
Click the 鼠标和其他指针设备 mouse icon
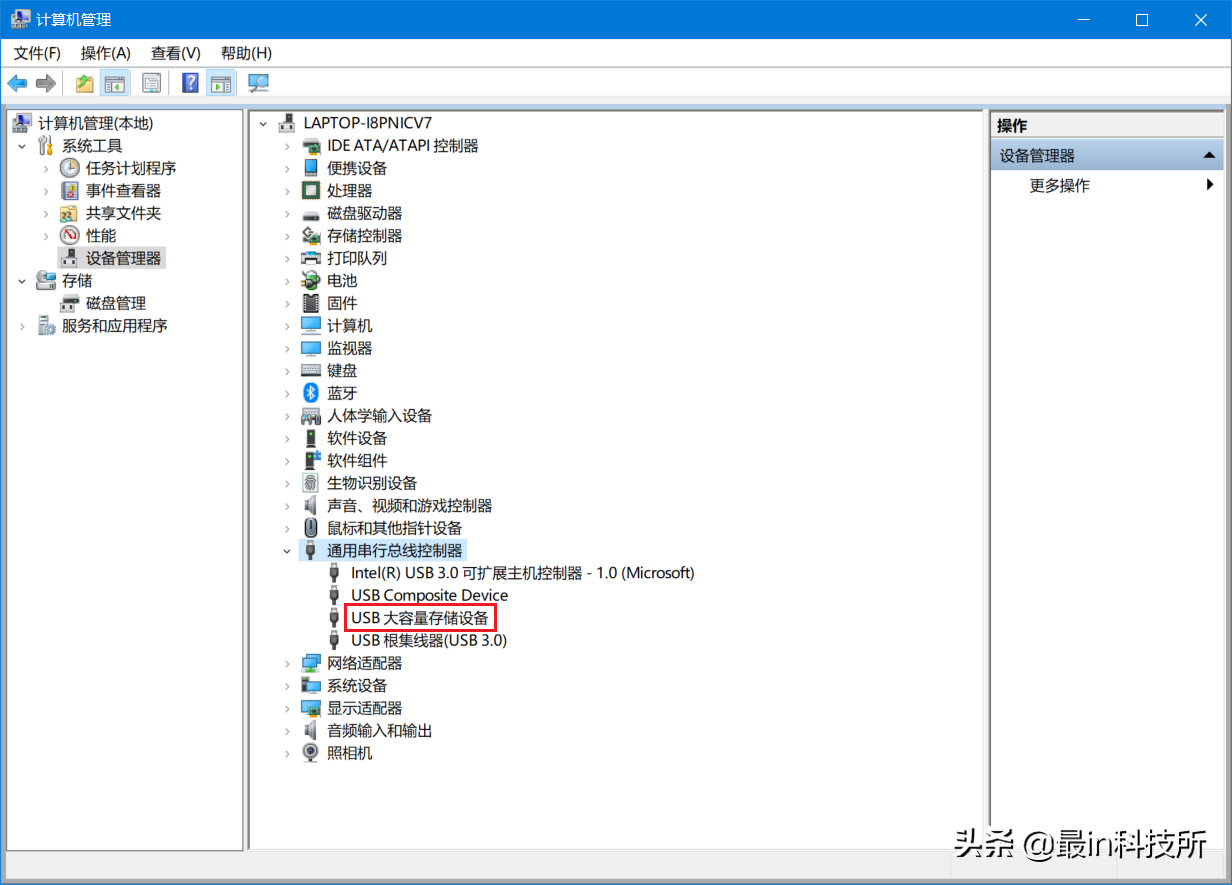(x=311, y=528)
